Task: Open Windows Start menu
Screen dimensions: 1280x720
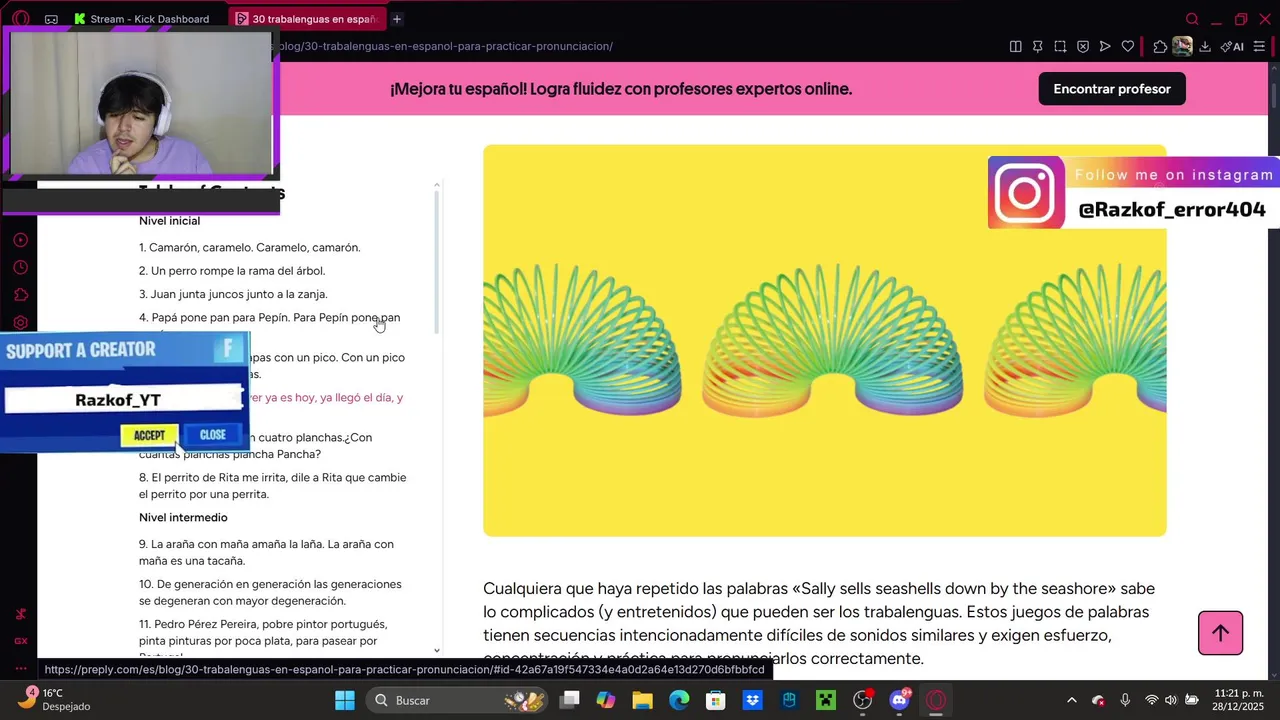Action: tap(345, 700)
